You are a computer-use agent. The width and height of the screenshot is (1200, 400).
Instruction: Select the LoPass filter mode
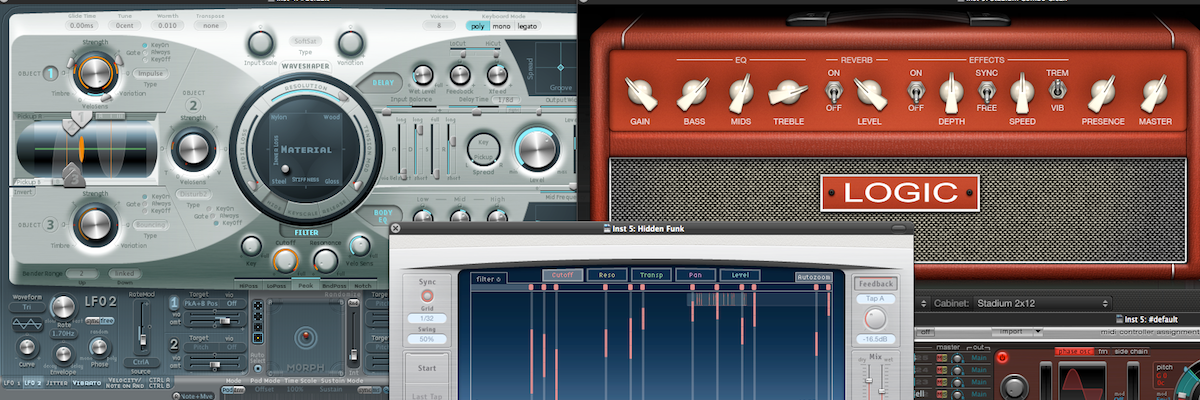(276, 285)
